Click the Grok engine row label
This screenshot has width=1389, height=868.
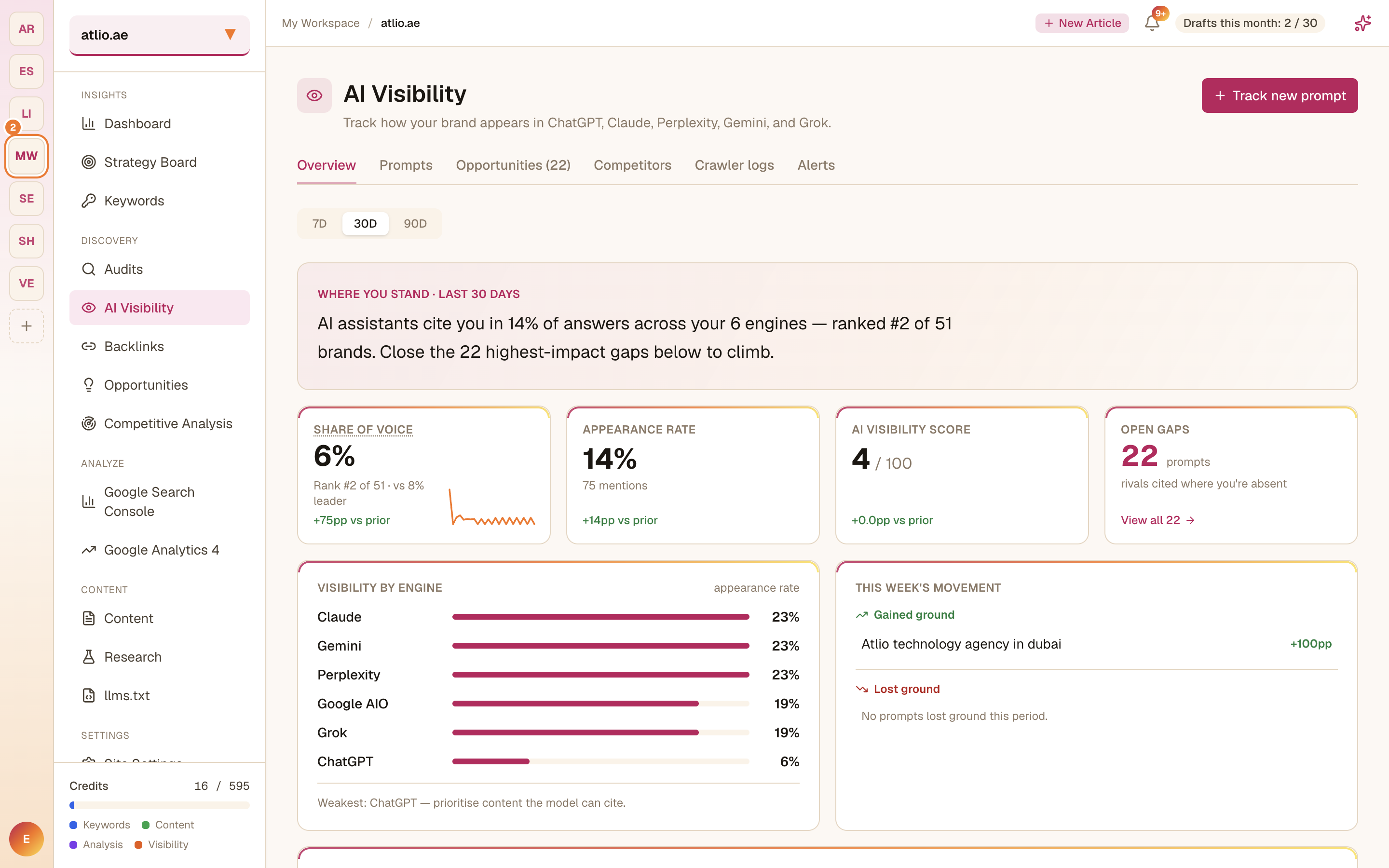click(x=332, y=732)
